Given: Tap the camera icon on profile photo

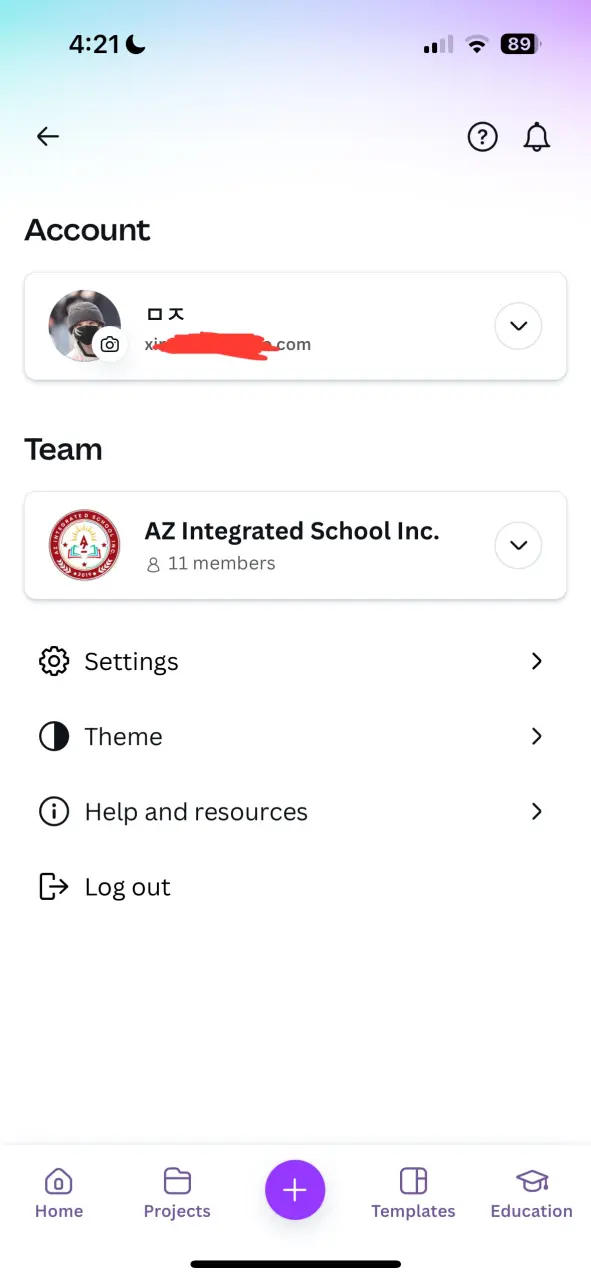Looking at the screenshot, I should coord(110,344).
